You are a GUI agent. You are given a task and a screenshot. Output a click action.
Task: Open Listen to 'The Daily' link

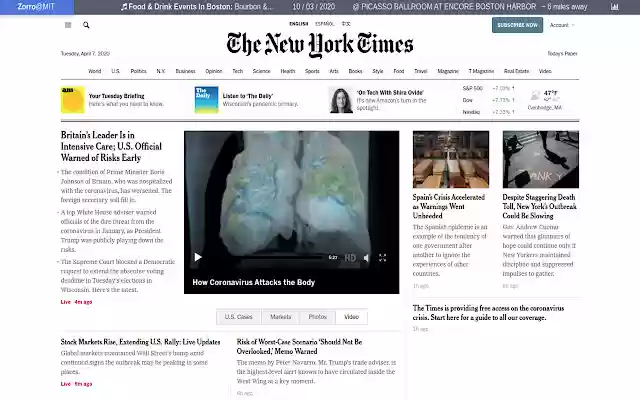click(x=248, y=96)
